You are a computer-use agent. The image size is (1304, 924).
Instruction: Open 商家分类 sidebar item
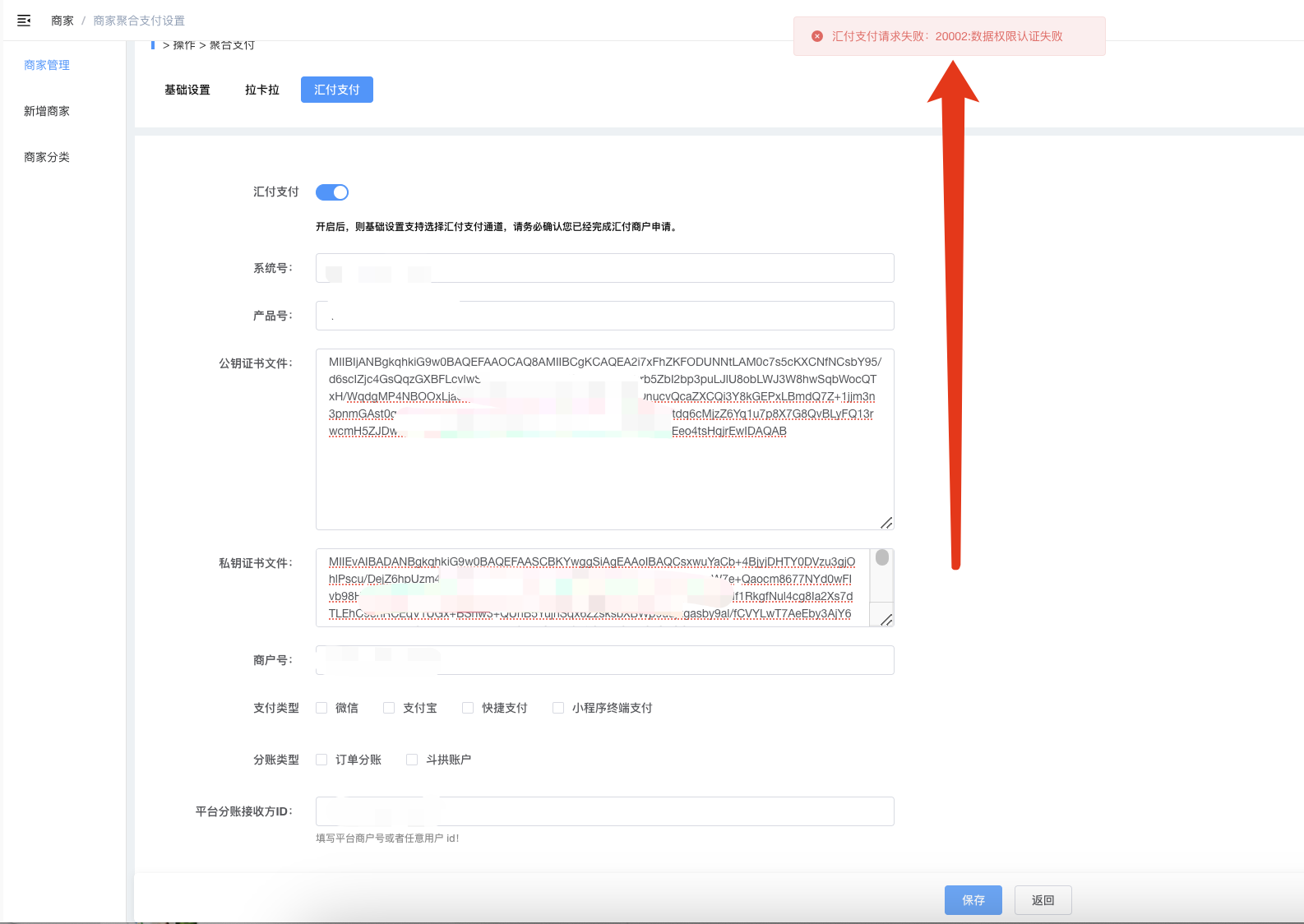[x=47, y=157]
